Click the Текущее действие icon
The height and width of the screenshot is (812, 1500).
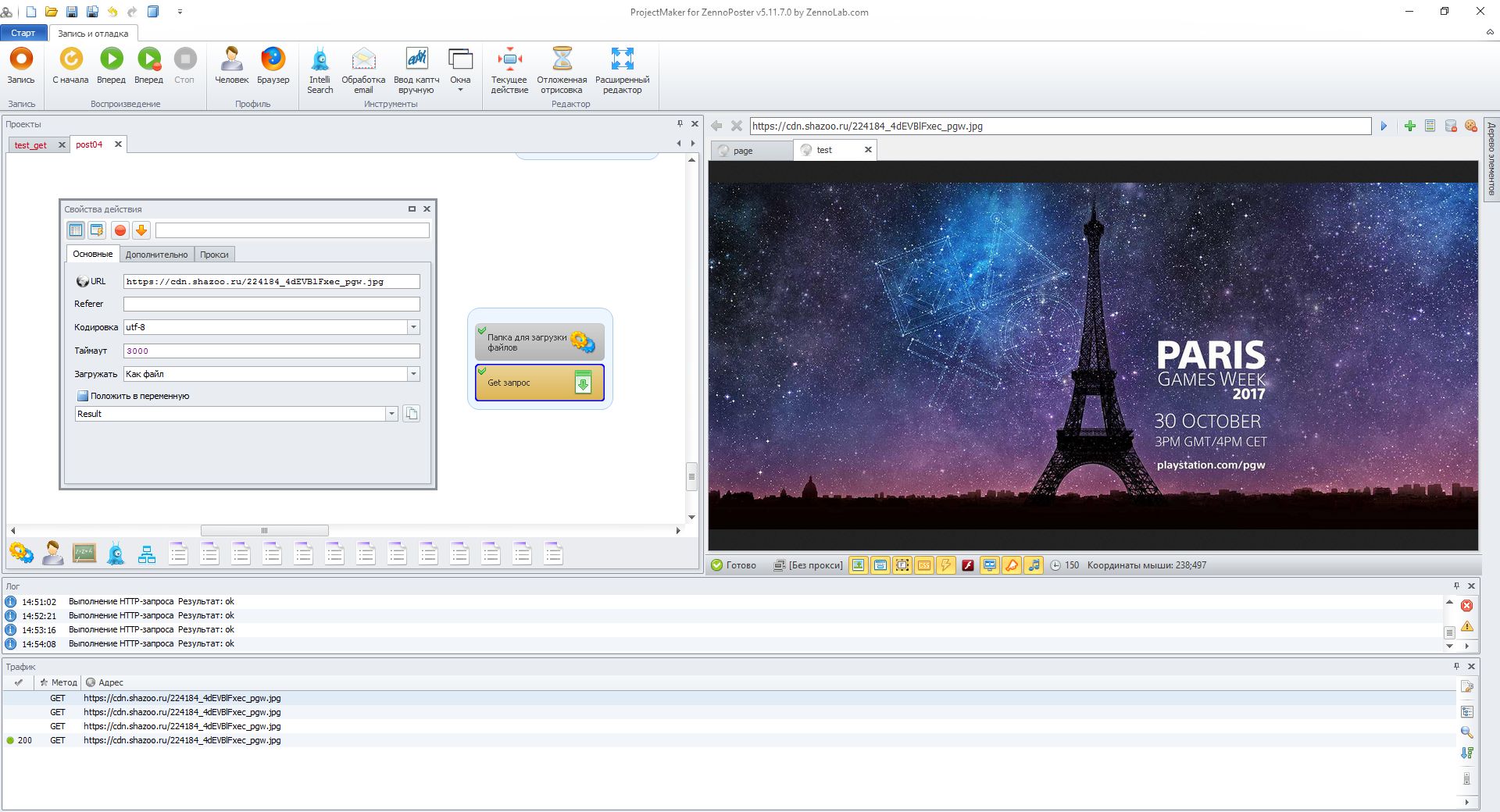point(509,60)
